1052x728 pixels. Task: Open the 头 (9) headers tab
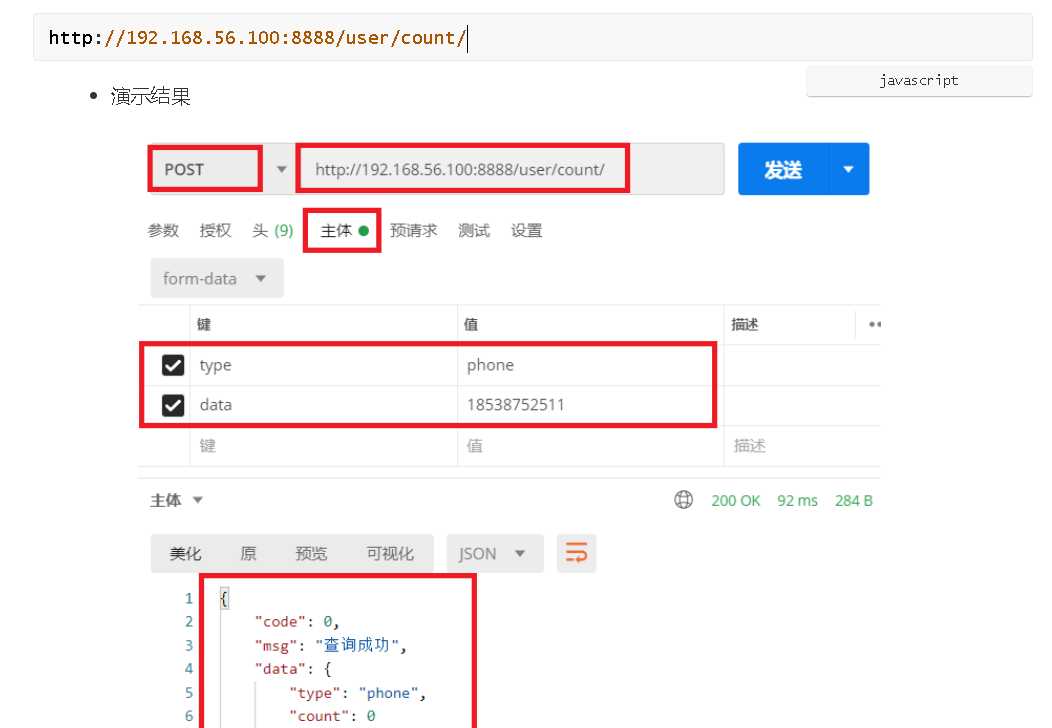click(x=272, y=231)
